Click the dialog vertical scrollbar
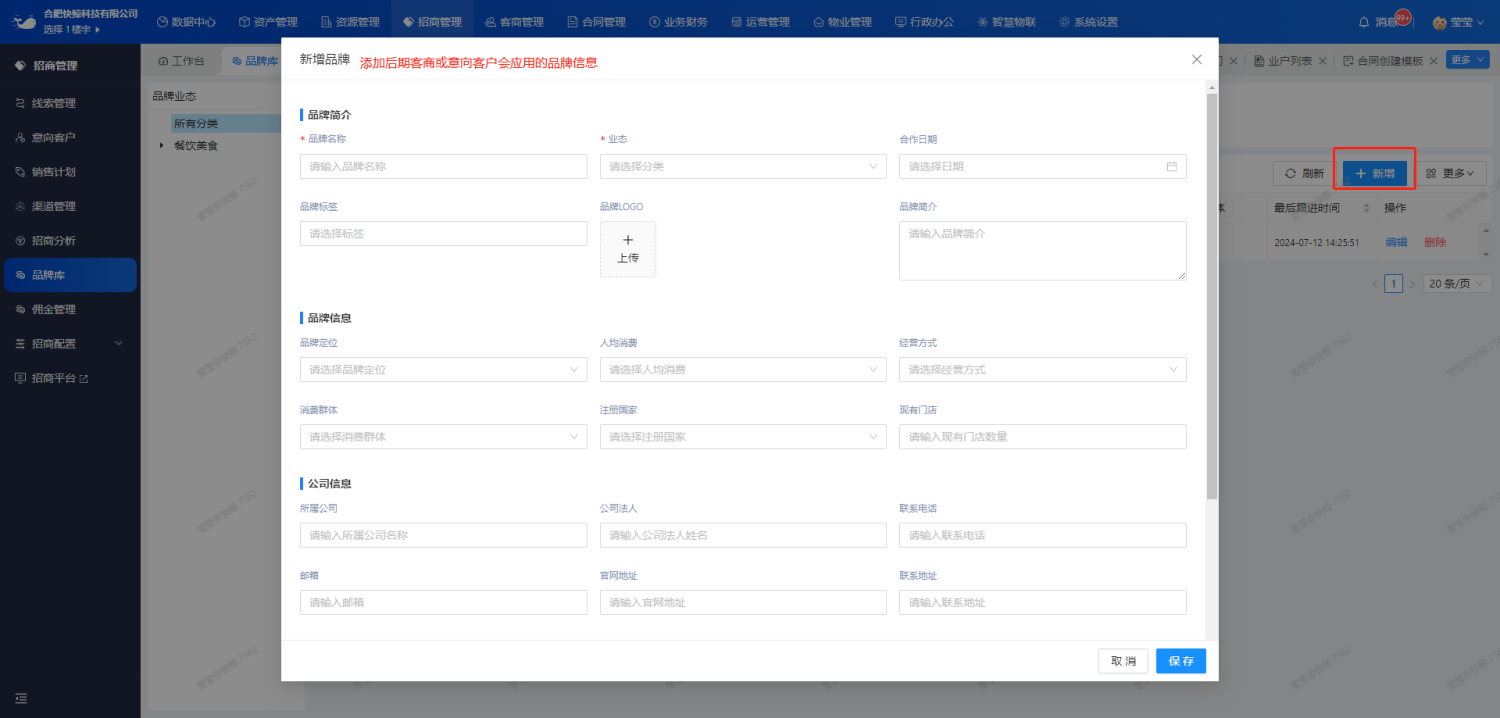The width and height of the screenshot is (1500, 718). click(x=1212, y=296)
